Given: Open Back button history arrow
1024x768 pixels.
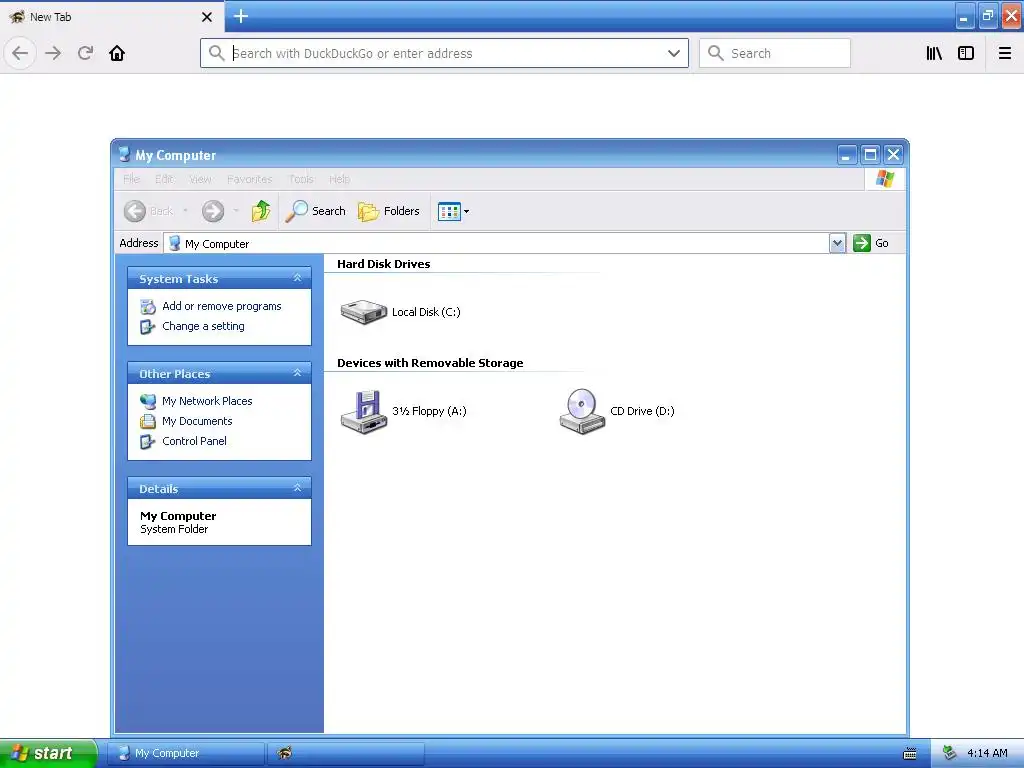Looking at the screenshot, I should 185,211.
